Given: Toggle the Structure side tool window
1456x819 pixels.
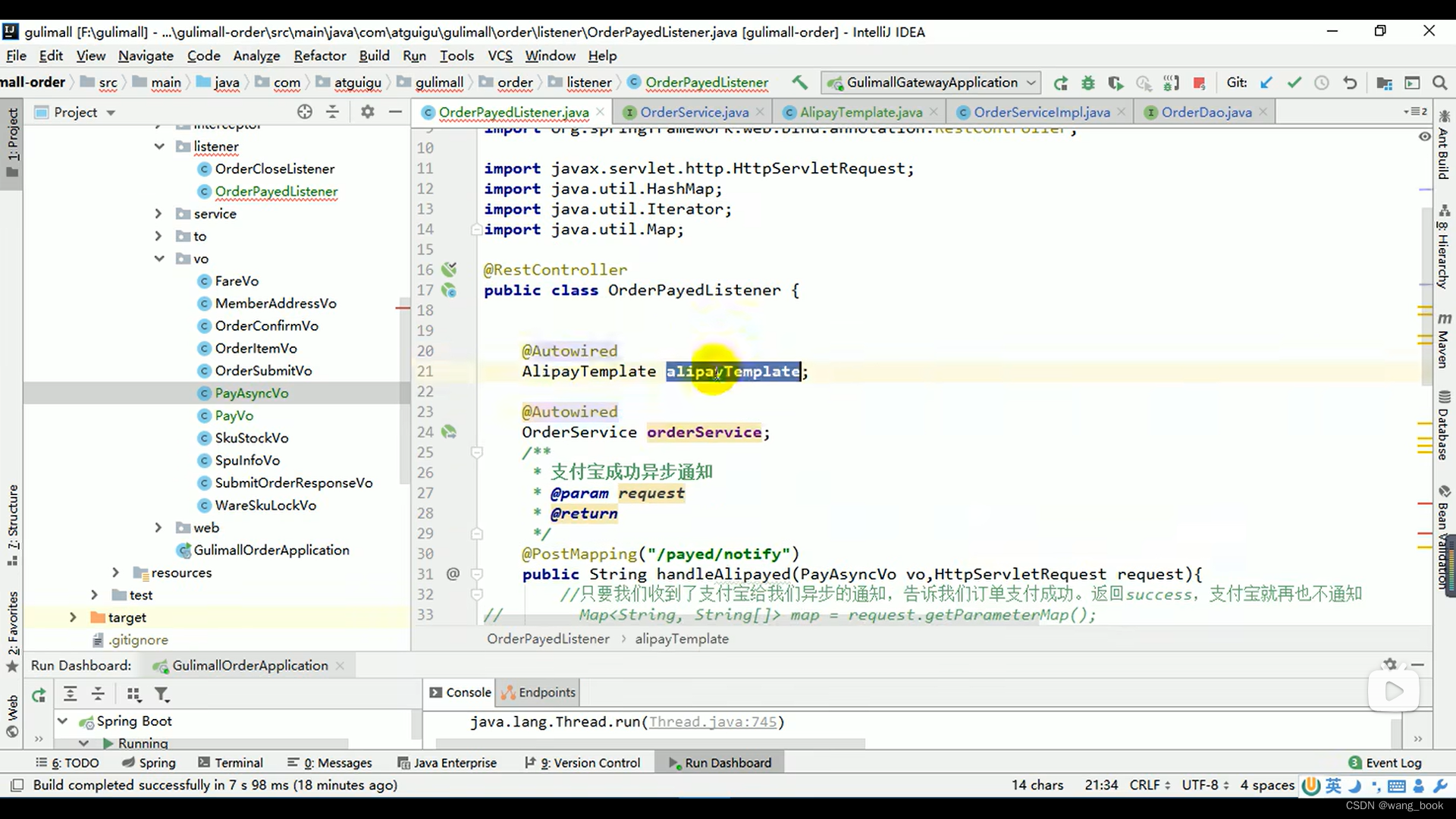Looking at the screenshot, I should coord(12,526).
